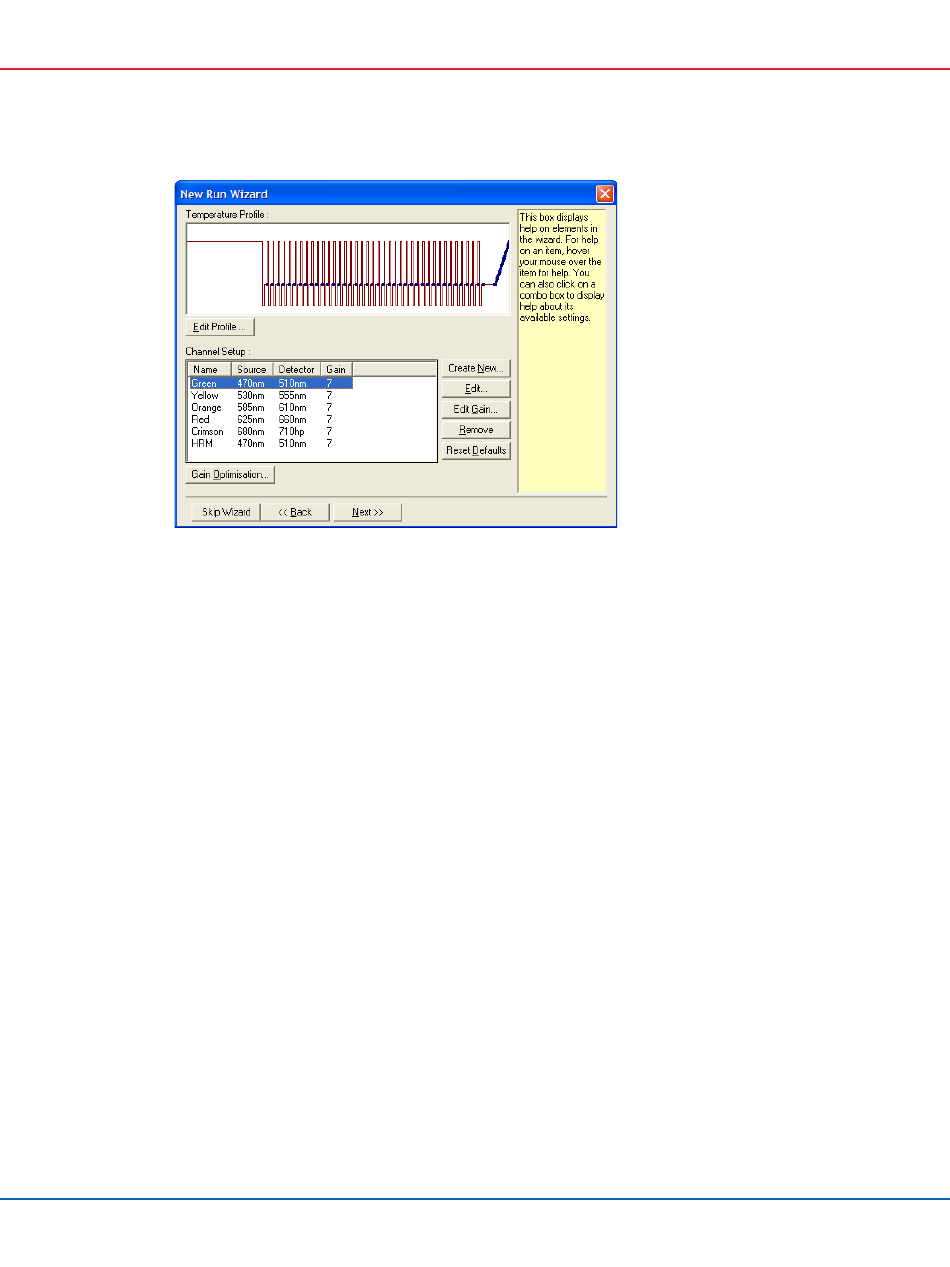Select the Red channel row
Screen dimensions: 950x1267
pos(270,419)
